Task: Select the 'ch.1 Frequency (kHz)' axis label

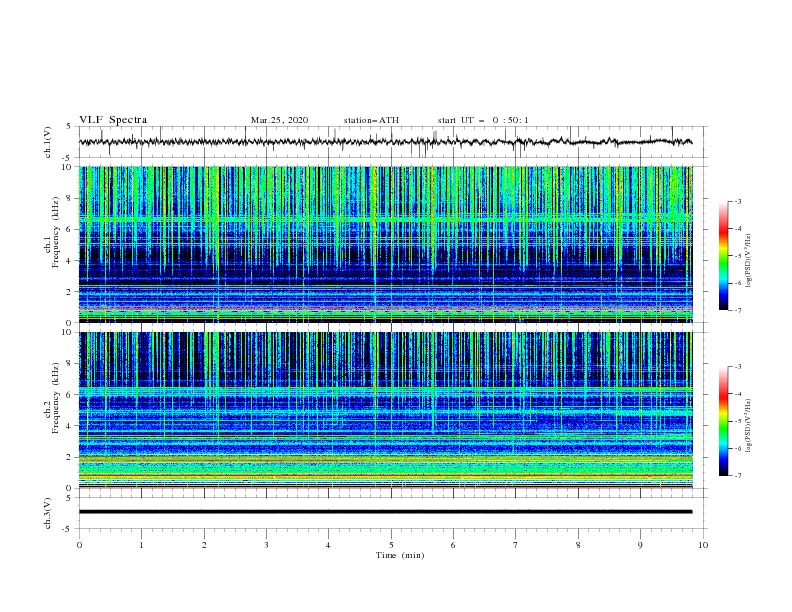Action: tap(52, 233)
